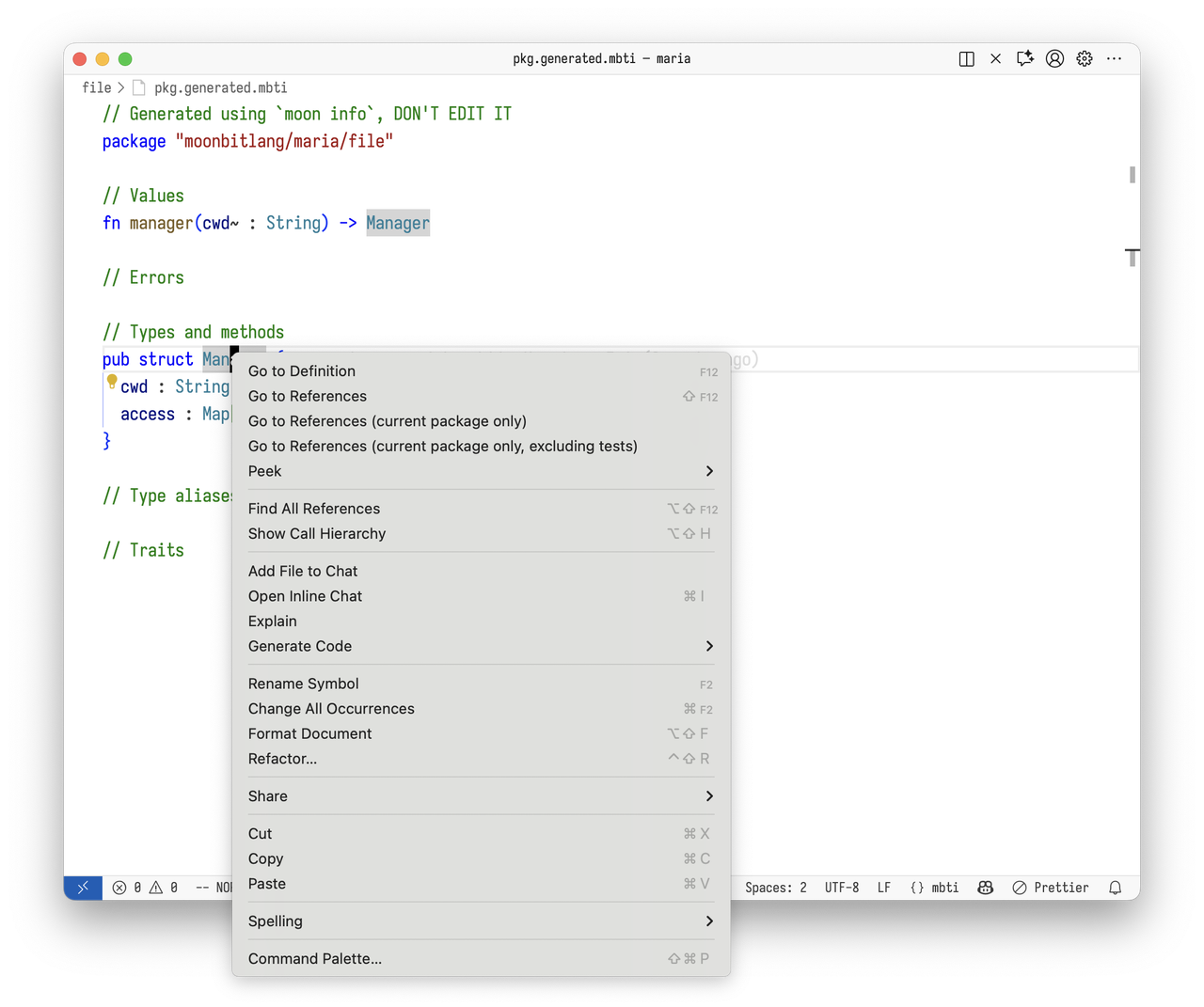Expand the Generate Code submenu
Screen dimensions: 1204x1007
481,646
